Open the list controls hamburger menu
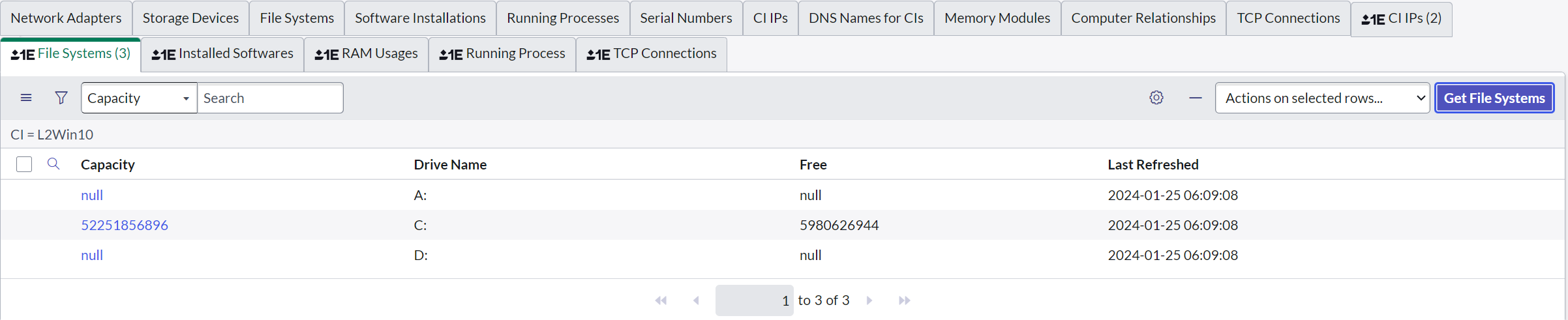Image resolution: width=1568 pixels, height=320 pixels. click(x=26, y=98)
